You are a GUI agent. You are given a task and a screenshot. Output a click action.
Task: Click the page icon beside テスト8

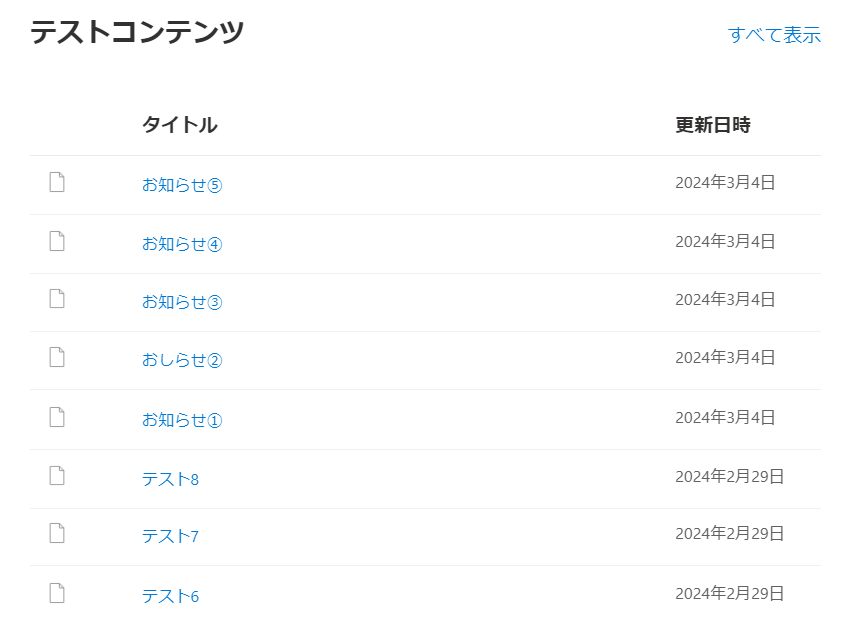pos(57,475)
